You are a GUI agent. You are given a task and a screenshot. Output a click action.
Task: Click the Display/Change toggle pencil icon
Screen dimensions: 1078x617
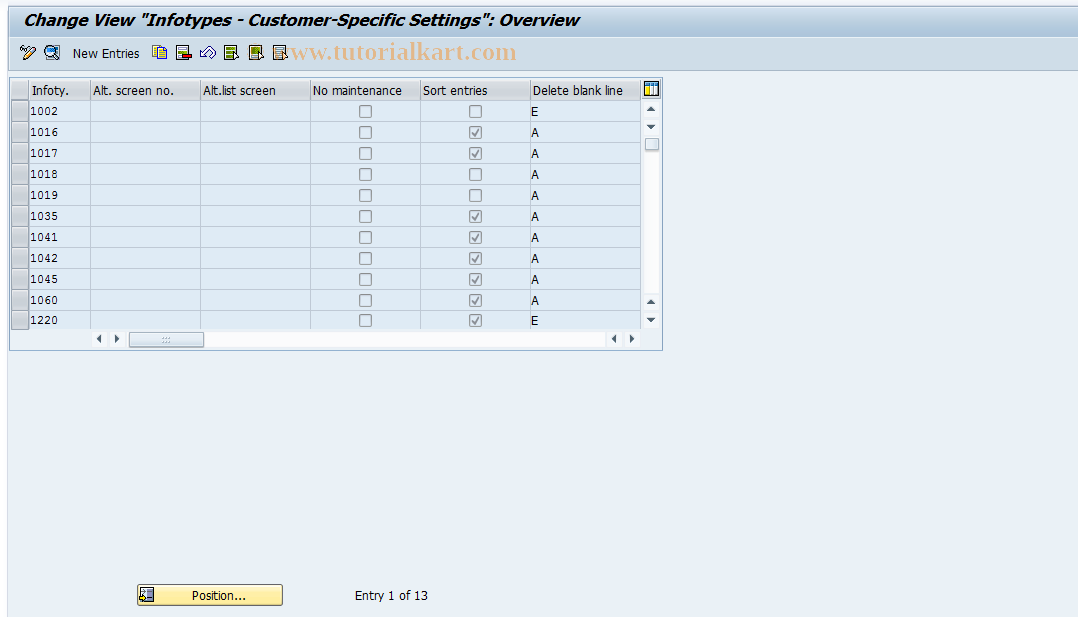[x=28, y=53]
